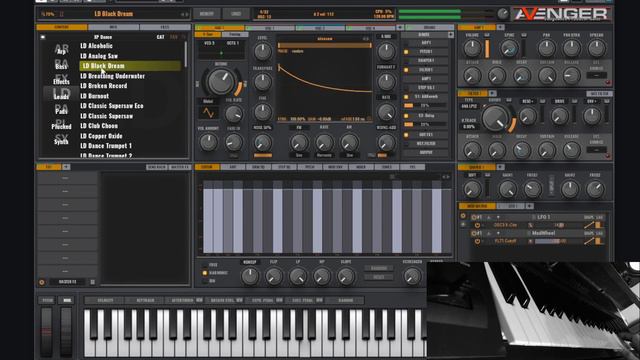Select the Pads preset category icon
Screen dimensions: 640x360
pos(61,109)
